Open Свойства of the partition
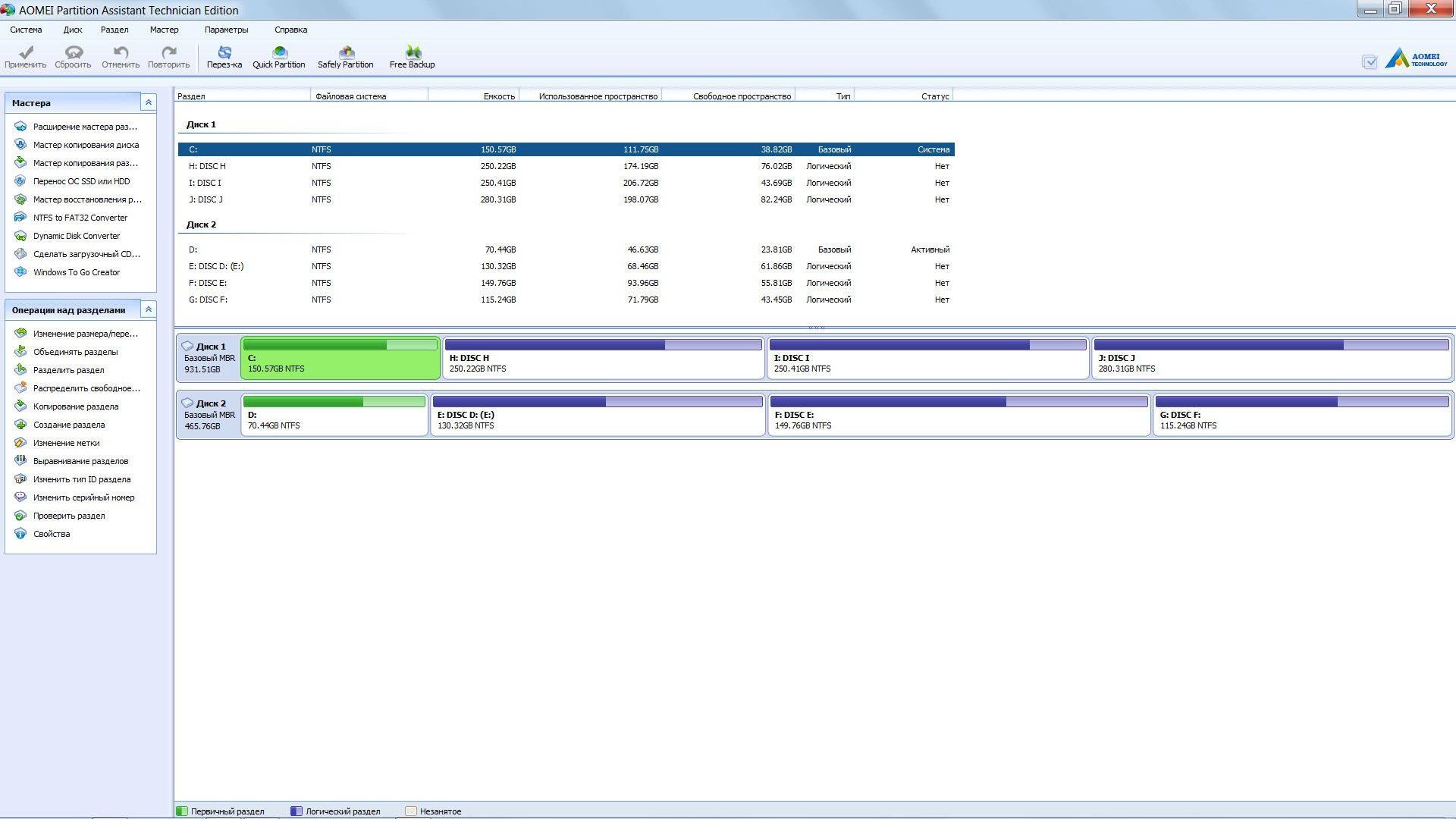Screen dimensions: 1456x819 tap(42, 534)
